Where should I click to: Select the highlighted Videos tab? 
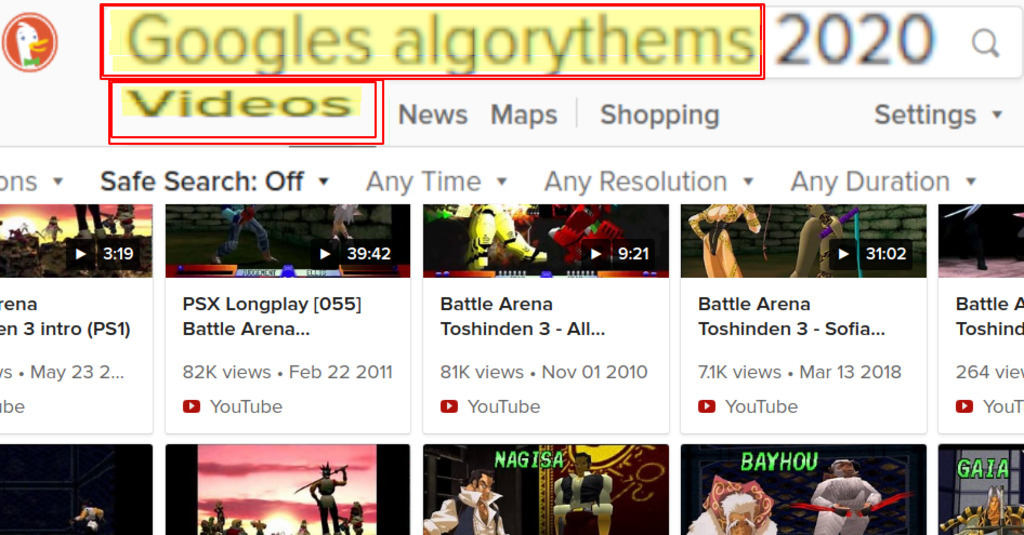coord(242,105)
